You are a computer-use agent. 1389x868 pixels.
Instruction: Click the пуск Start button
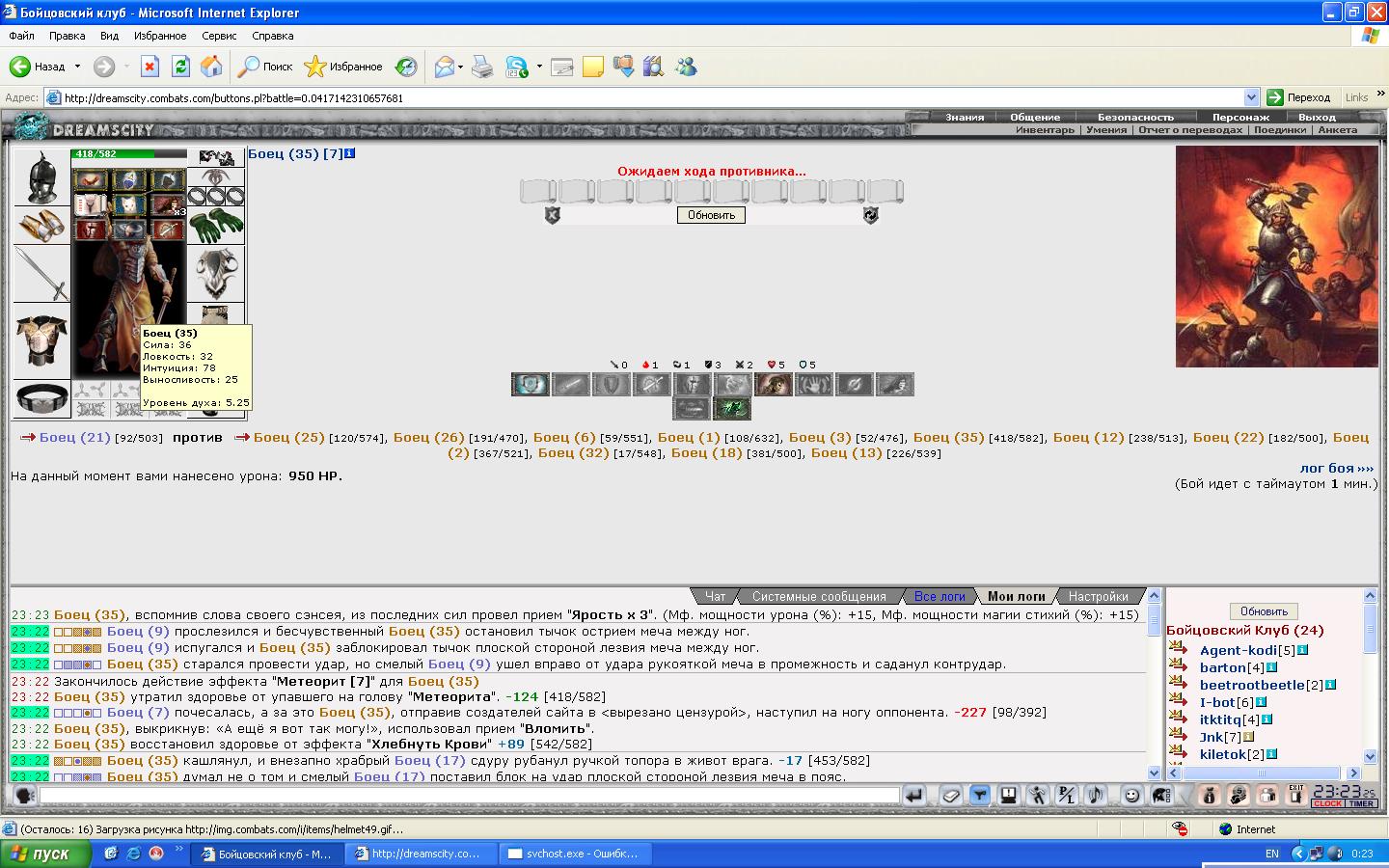[46, 854]
